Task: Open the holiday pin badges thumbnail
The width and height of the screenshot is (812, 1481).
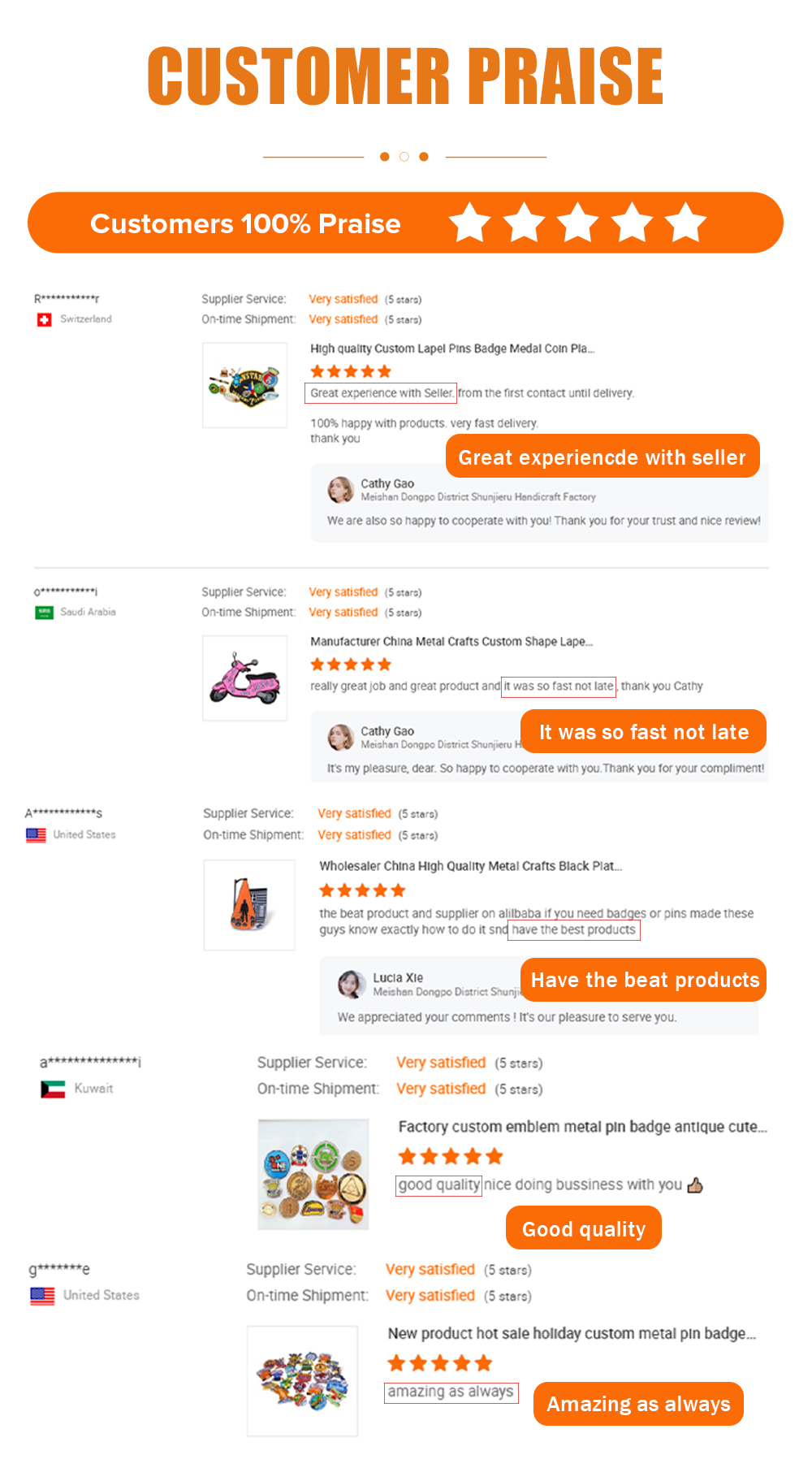Action: point(303,1381)
